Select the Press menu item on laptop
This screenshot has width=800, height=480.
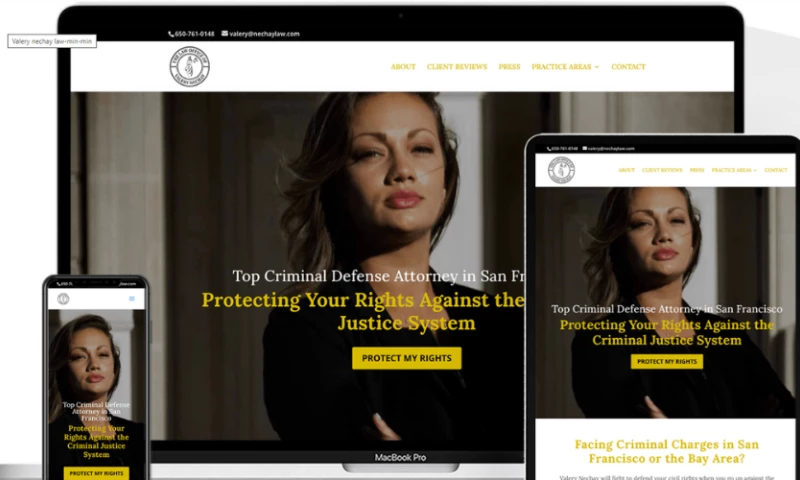(509, 67)
